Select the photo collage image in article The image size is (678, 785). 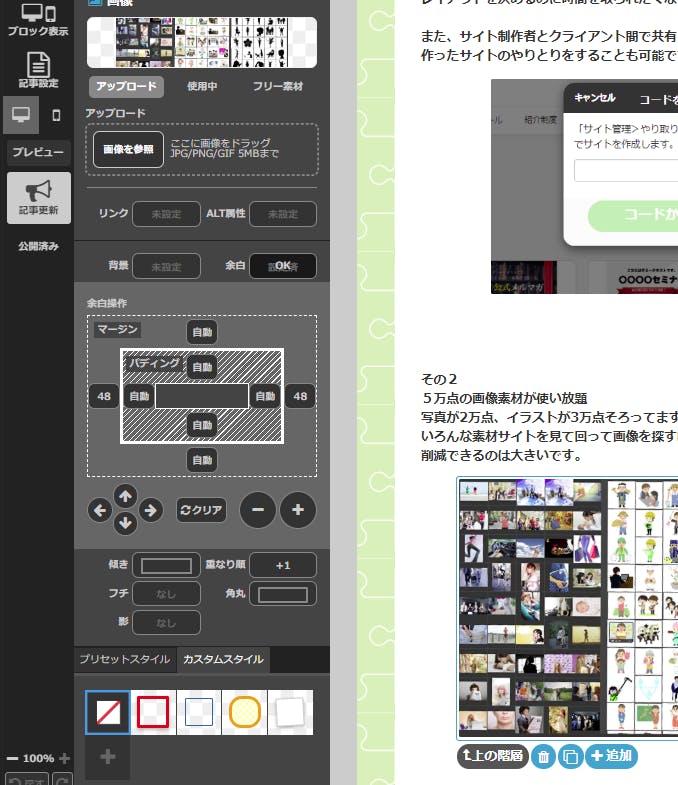point(567,608)
